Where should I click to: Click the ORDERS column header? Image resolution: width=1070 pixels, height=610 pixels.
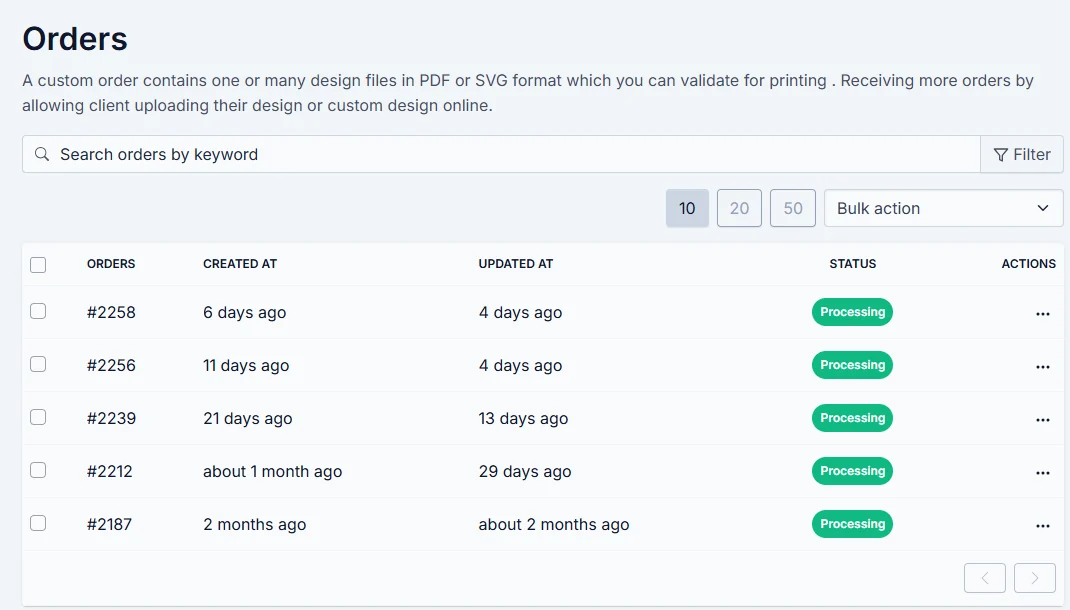tap(111, 264)
